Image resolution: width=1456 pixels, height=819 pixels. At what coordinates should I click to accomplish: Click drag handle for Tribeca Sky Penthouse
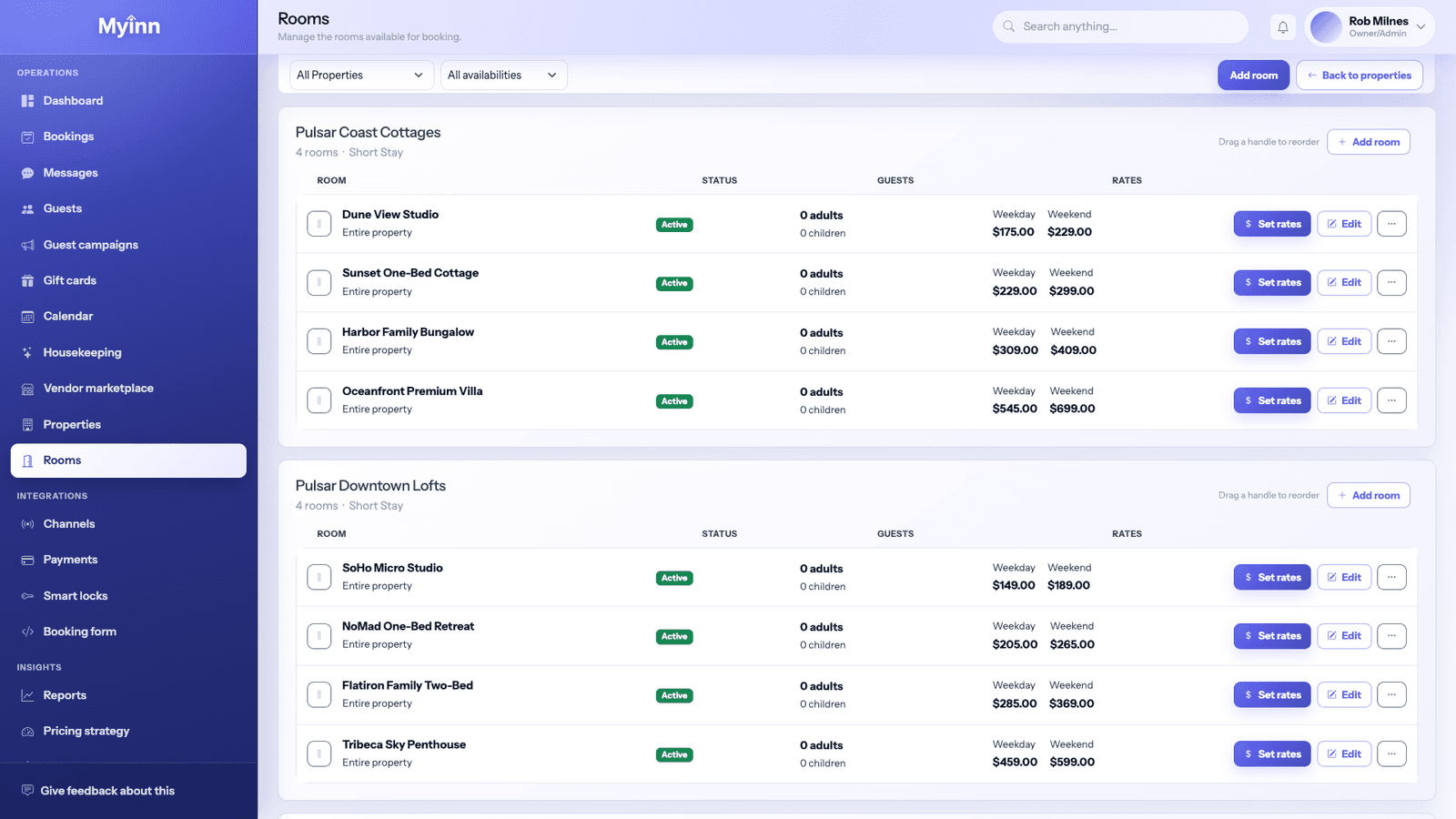coord(318,753)
